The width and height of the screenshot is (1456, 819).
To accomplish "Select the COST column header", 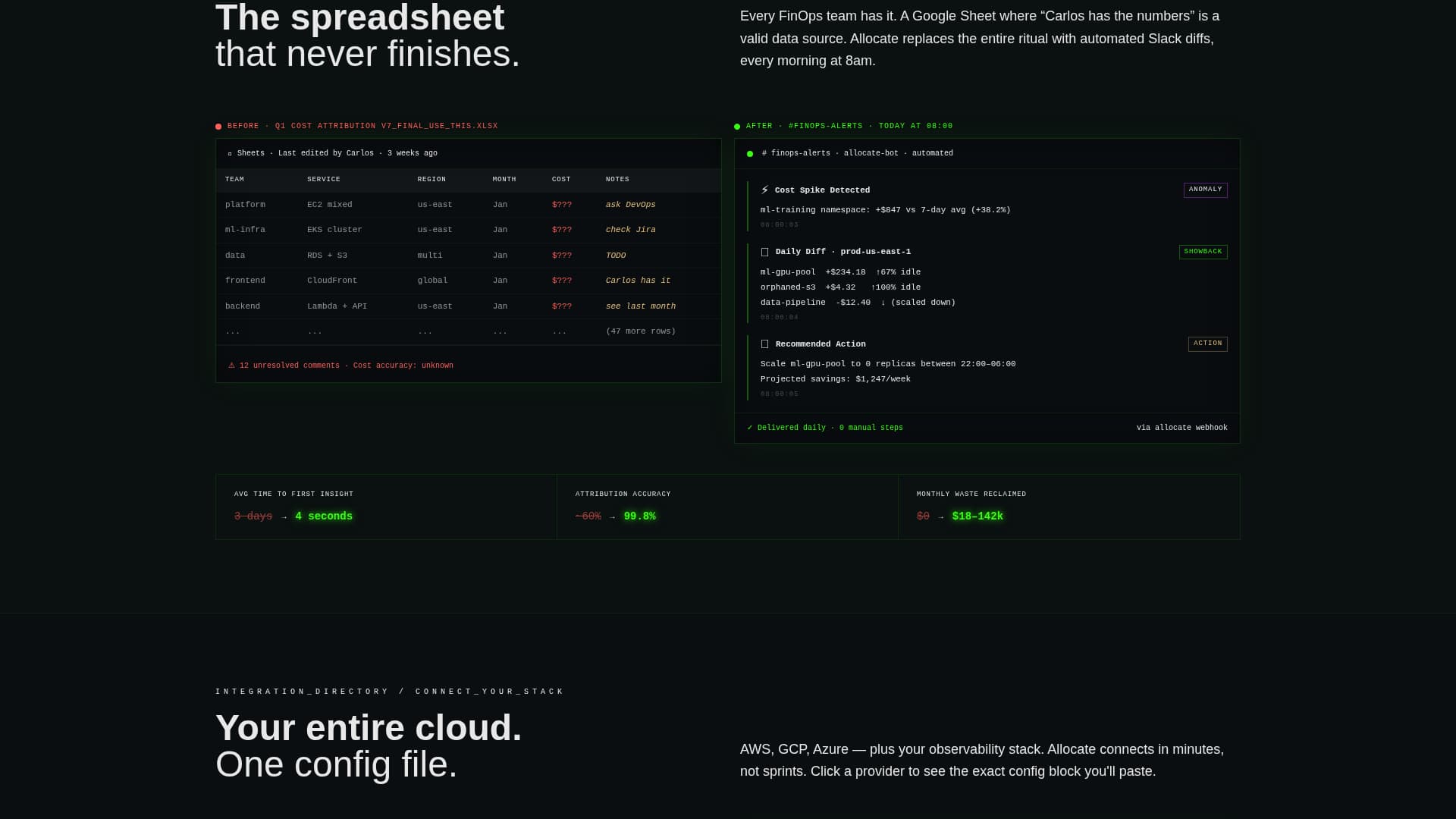I will coord(561,180).
